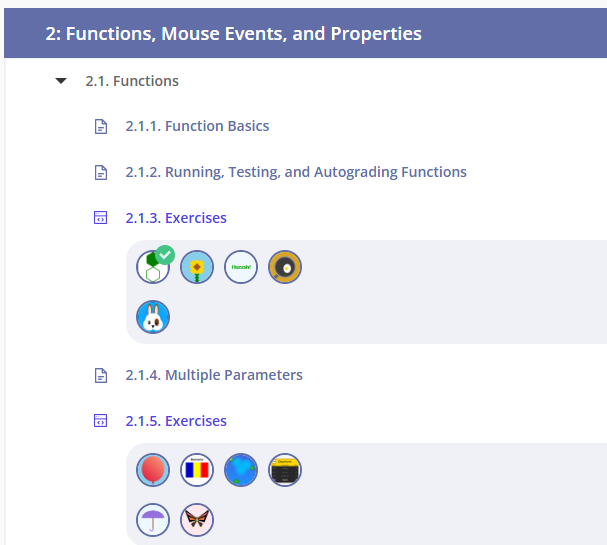Image resolution: width=607 pixels, height=545 pixels.
Task: Open the Romania flag exercise
Action: pos(197,470)
